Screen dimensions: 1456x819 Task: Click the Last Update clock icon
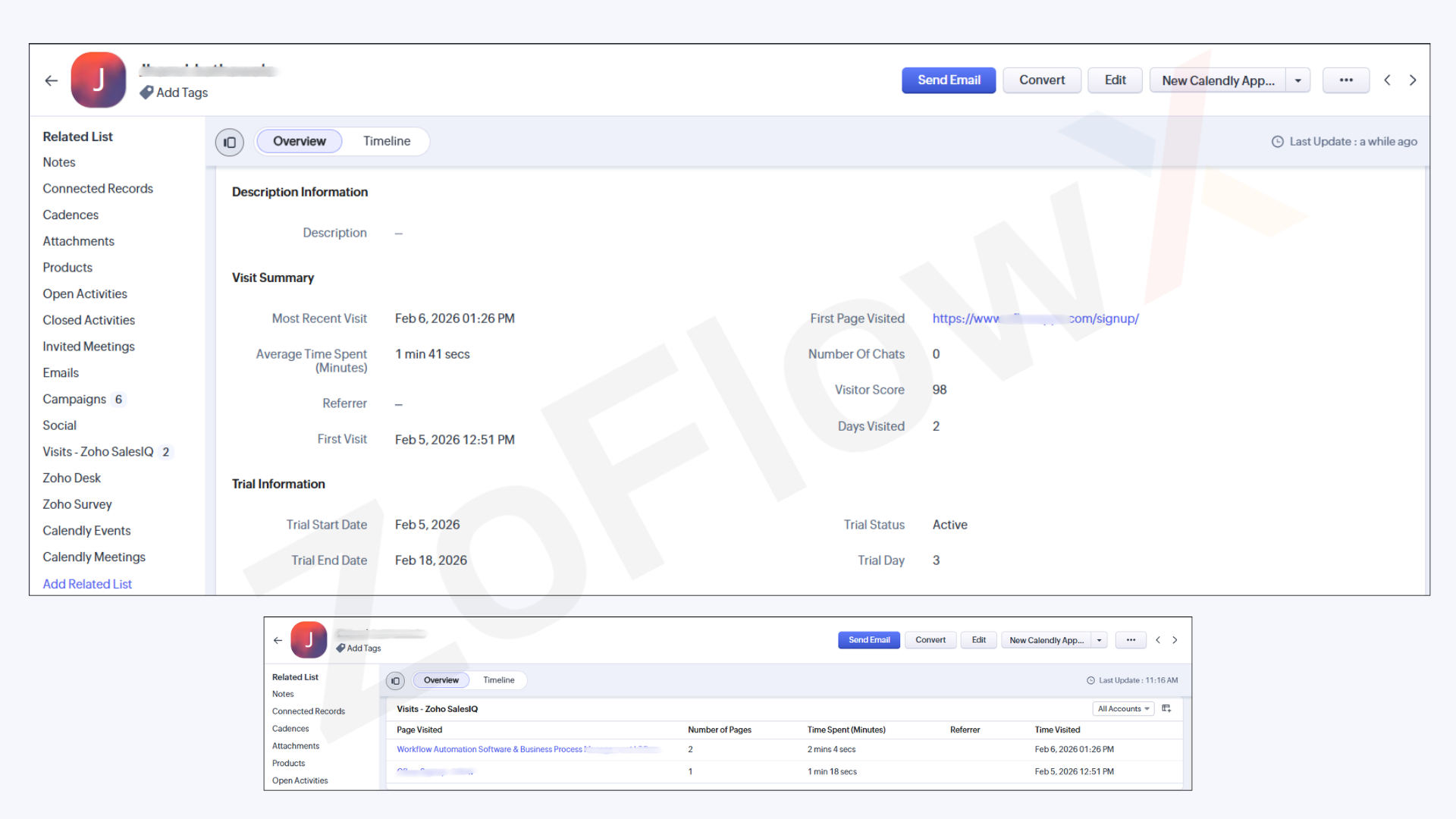1277,142
